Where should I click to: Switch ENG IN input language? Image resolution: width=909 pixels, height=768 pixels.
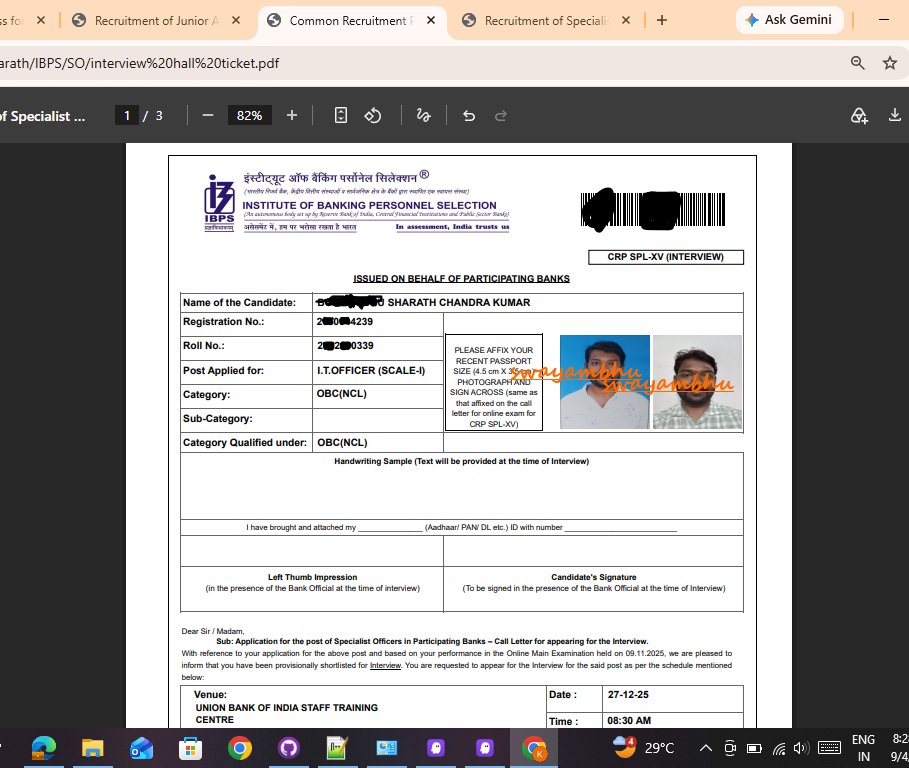click(x=863, y=748)
